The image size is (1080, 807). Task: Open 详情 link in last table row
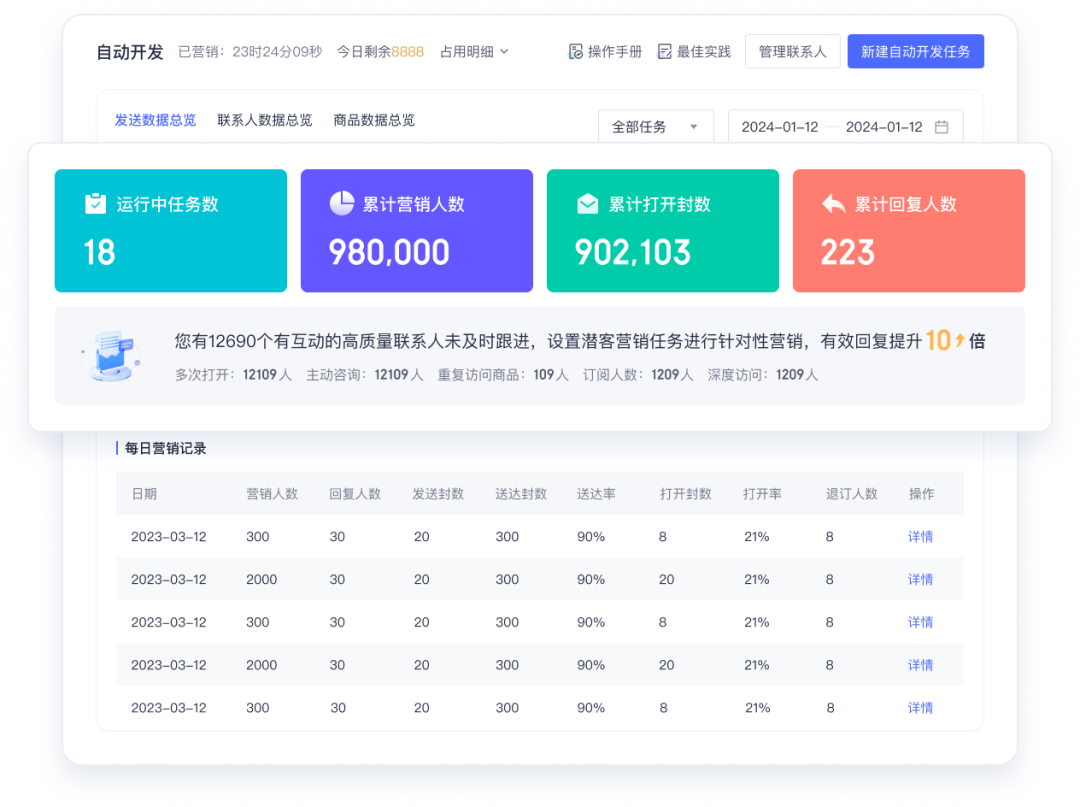920,708
